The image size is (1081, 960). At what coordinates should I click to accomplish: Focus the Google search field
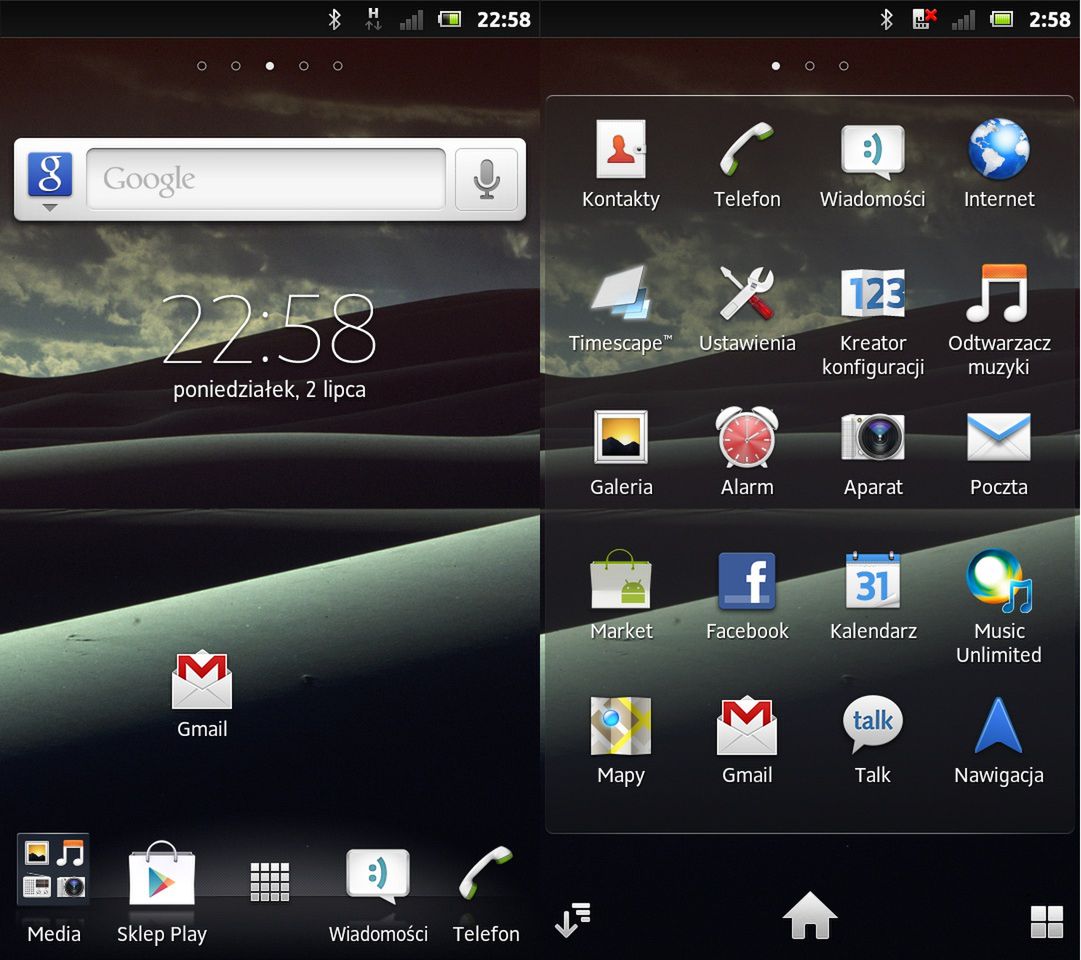tap(266, 179)
